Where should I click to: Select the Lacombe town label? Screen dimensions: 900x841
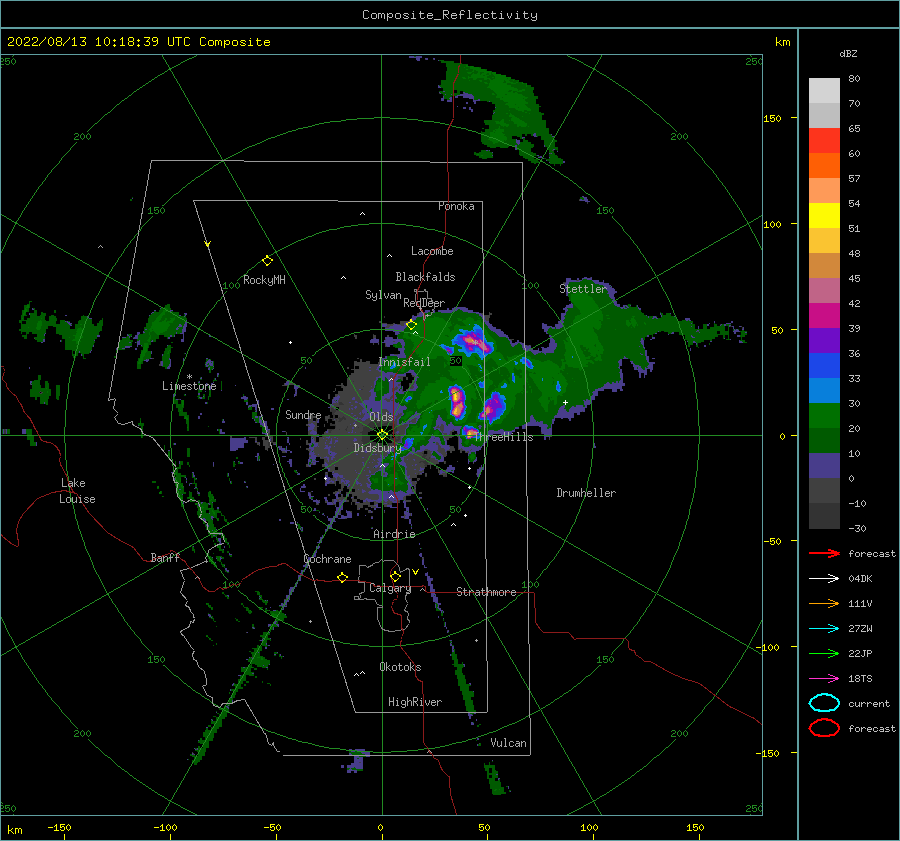pos(432,251)
